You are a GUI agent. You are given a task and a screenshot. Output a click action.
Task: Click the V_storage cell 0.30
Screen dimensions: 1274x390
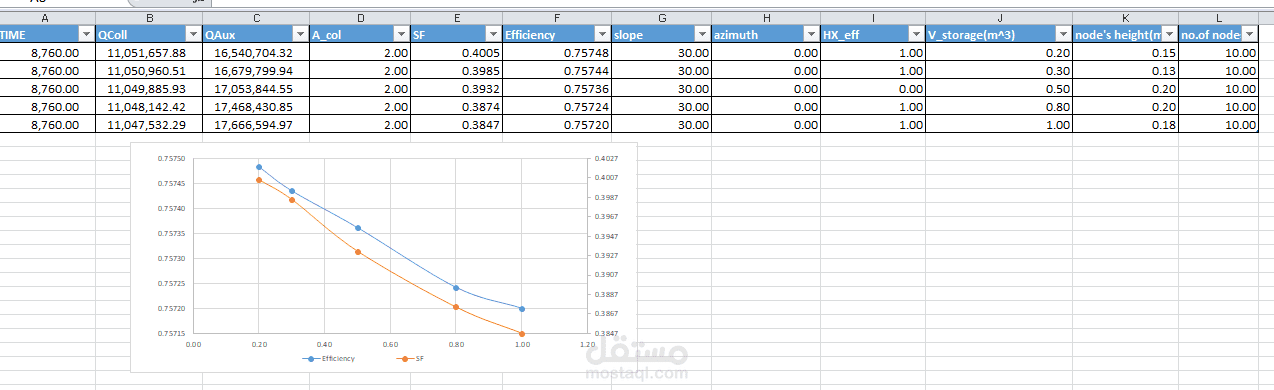click(x=998, y=71)
